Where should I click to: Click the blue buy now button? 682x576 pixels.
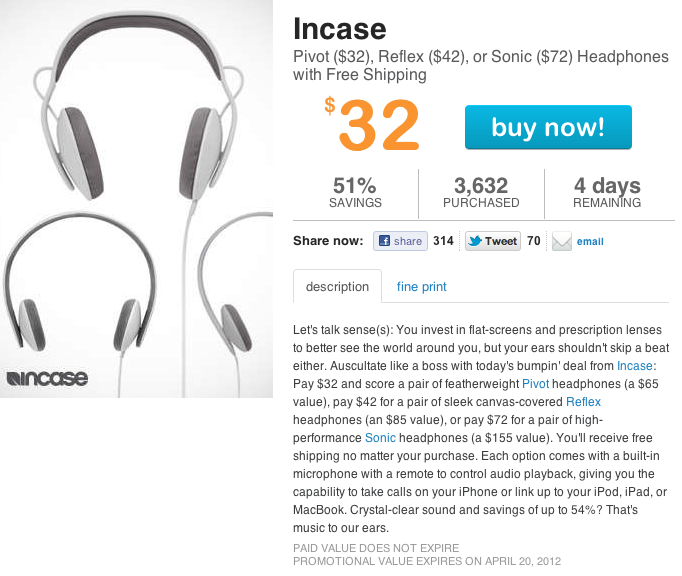(x=548, y=127)
